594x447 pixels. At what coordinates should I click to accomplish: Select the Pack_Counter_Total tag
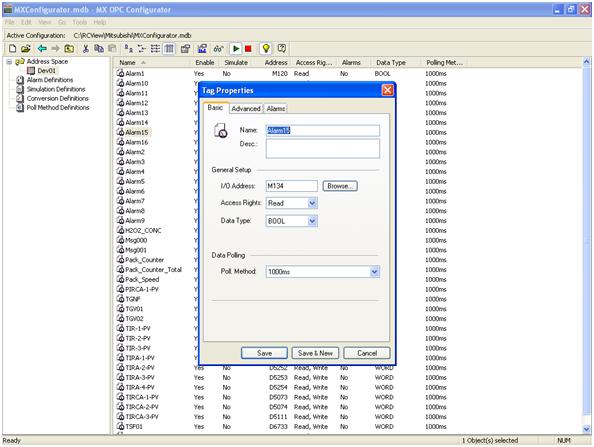tap(153, 270)
